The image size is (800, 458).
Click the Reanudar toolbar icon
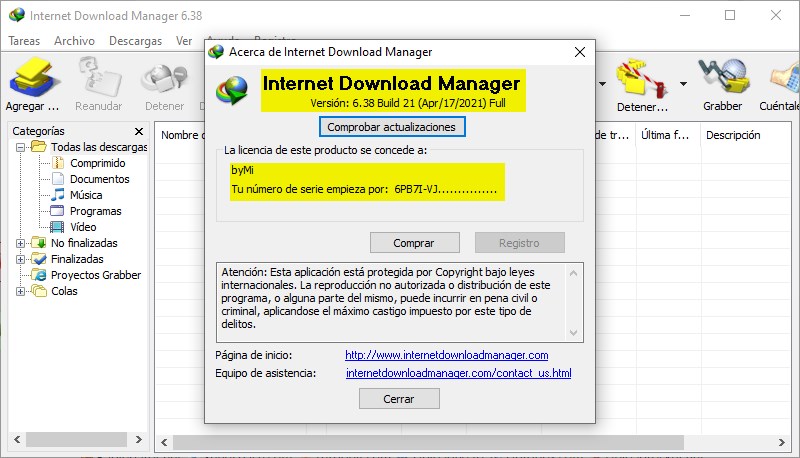click(x=99, y=78)
